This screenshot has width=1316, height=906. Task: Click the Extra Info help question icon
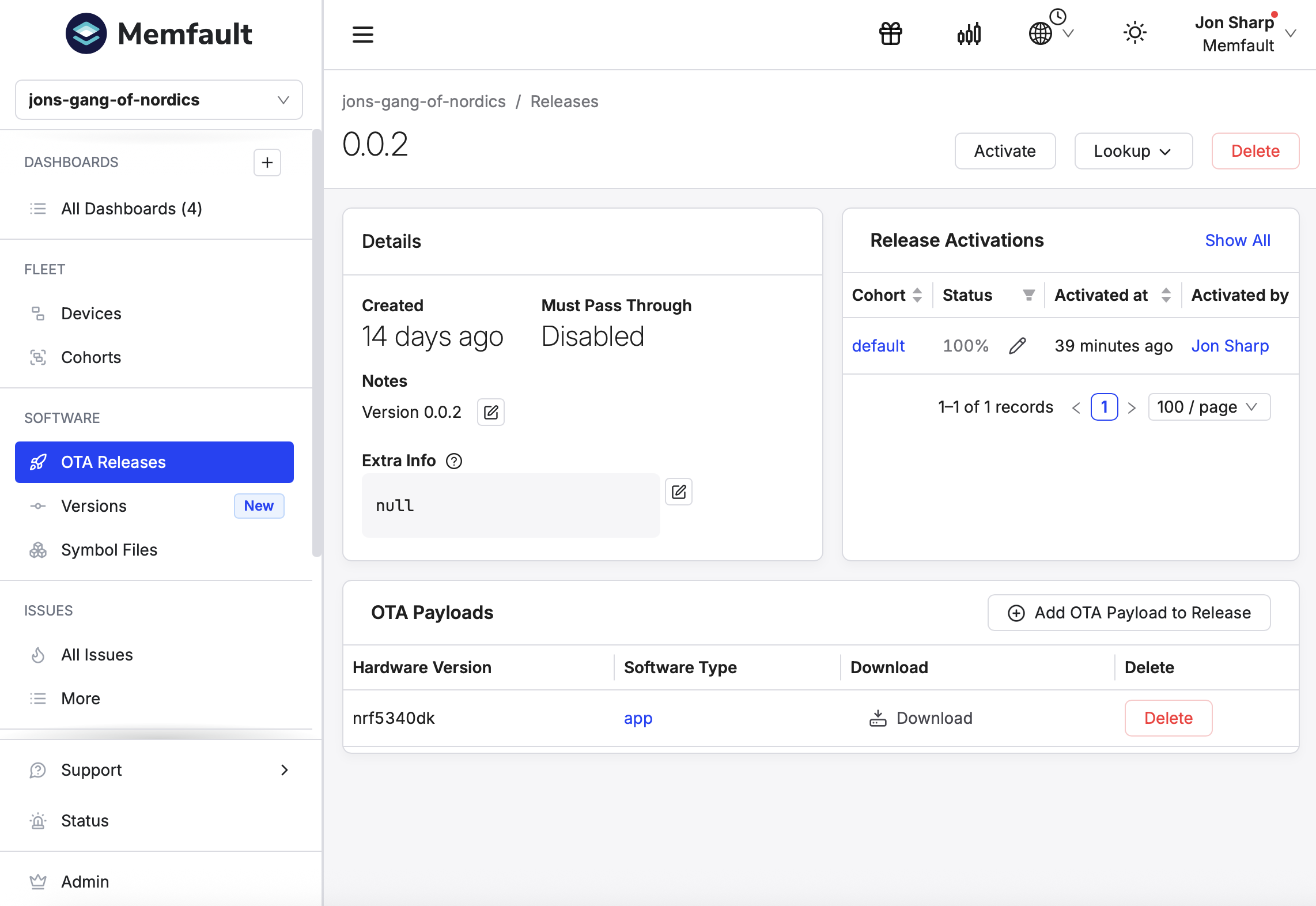(454, 461)
